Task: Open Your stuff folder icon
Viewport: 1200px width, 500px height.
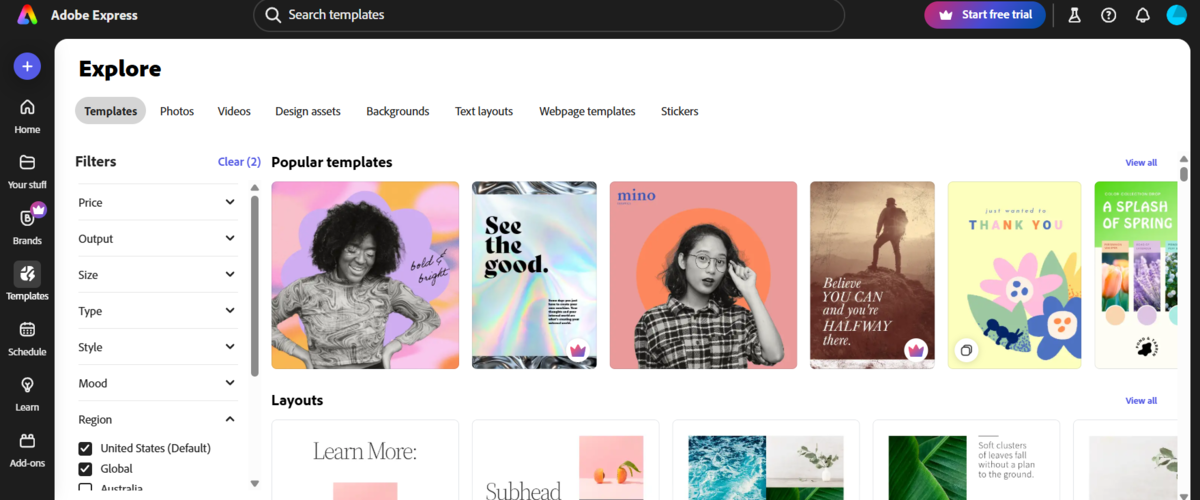Action: coord(27,163)
